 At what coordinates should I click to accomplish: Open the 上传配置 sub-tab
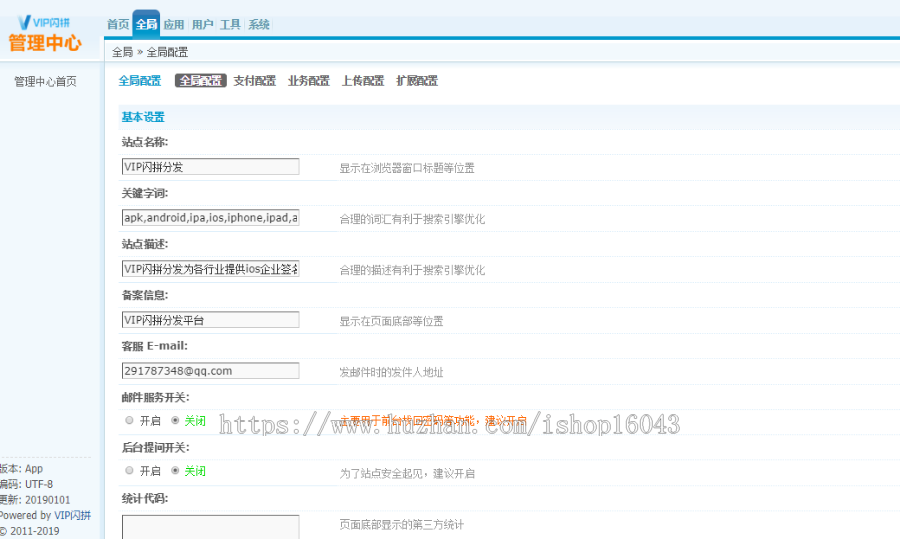coord(362,81)
